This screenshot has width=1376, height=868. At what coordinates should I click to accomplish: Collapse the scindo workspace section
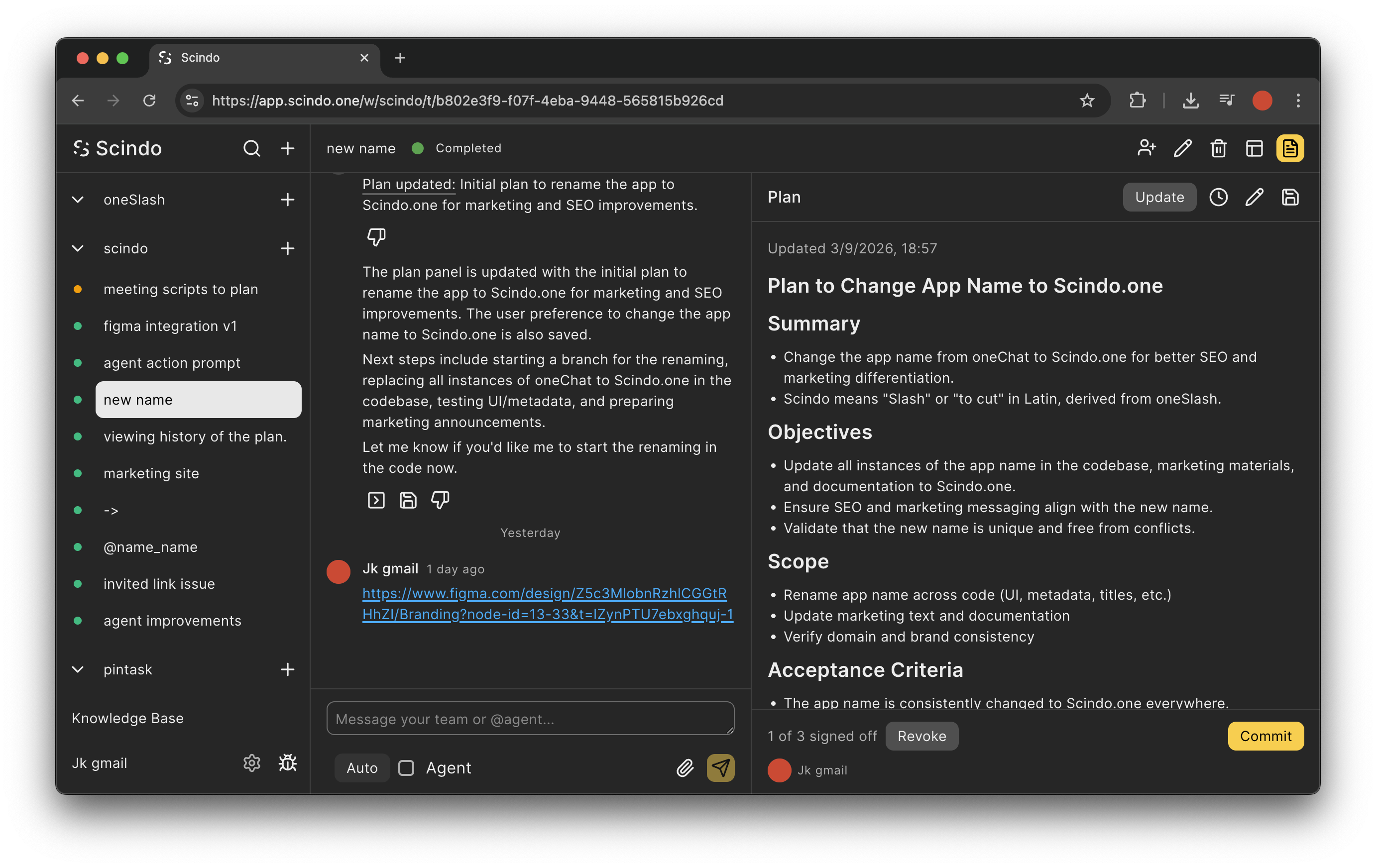(x=78, y=248)
